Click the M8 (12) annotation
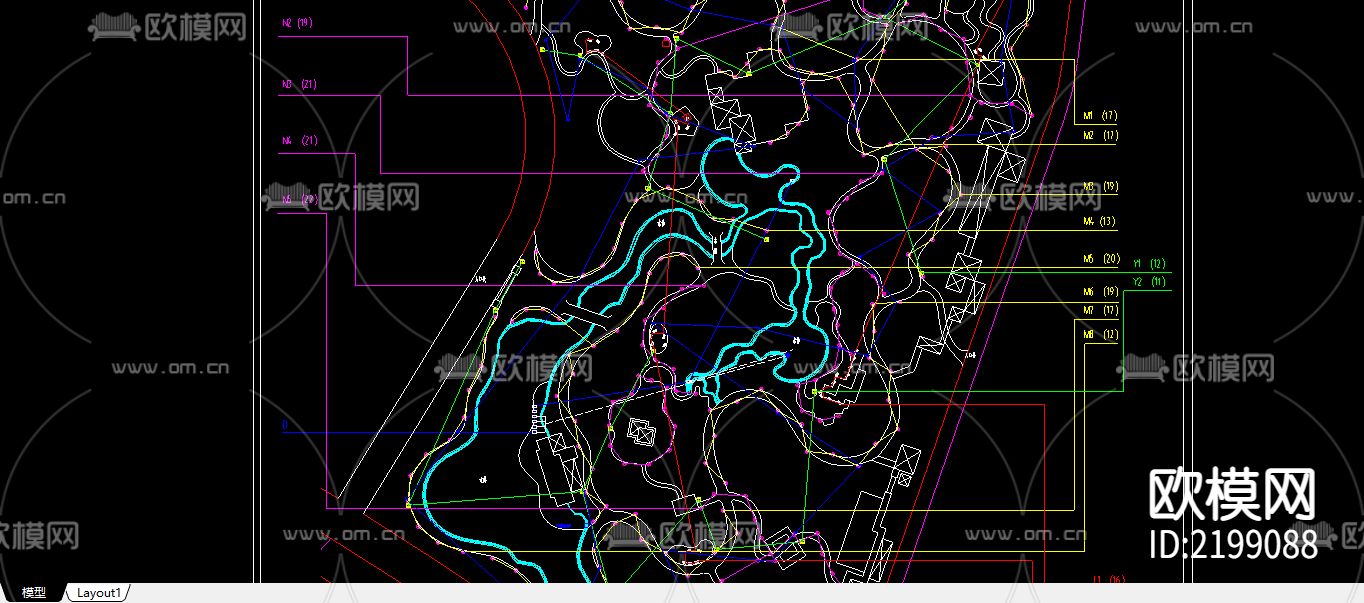1364x603 pixels. point(1100,335)
